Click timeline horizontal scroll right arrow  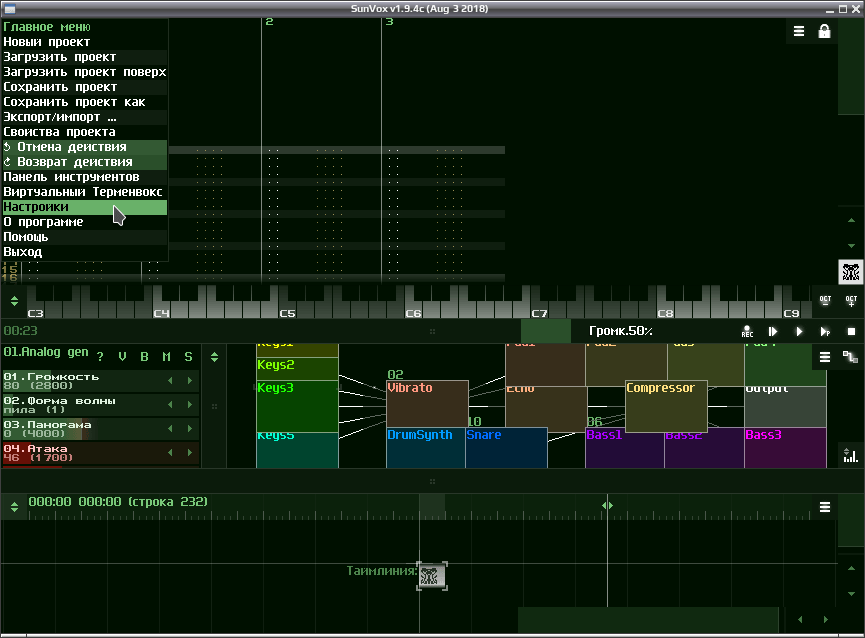pos(825,620)
